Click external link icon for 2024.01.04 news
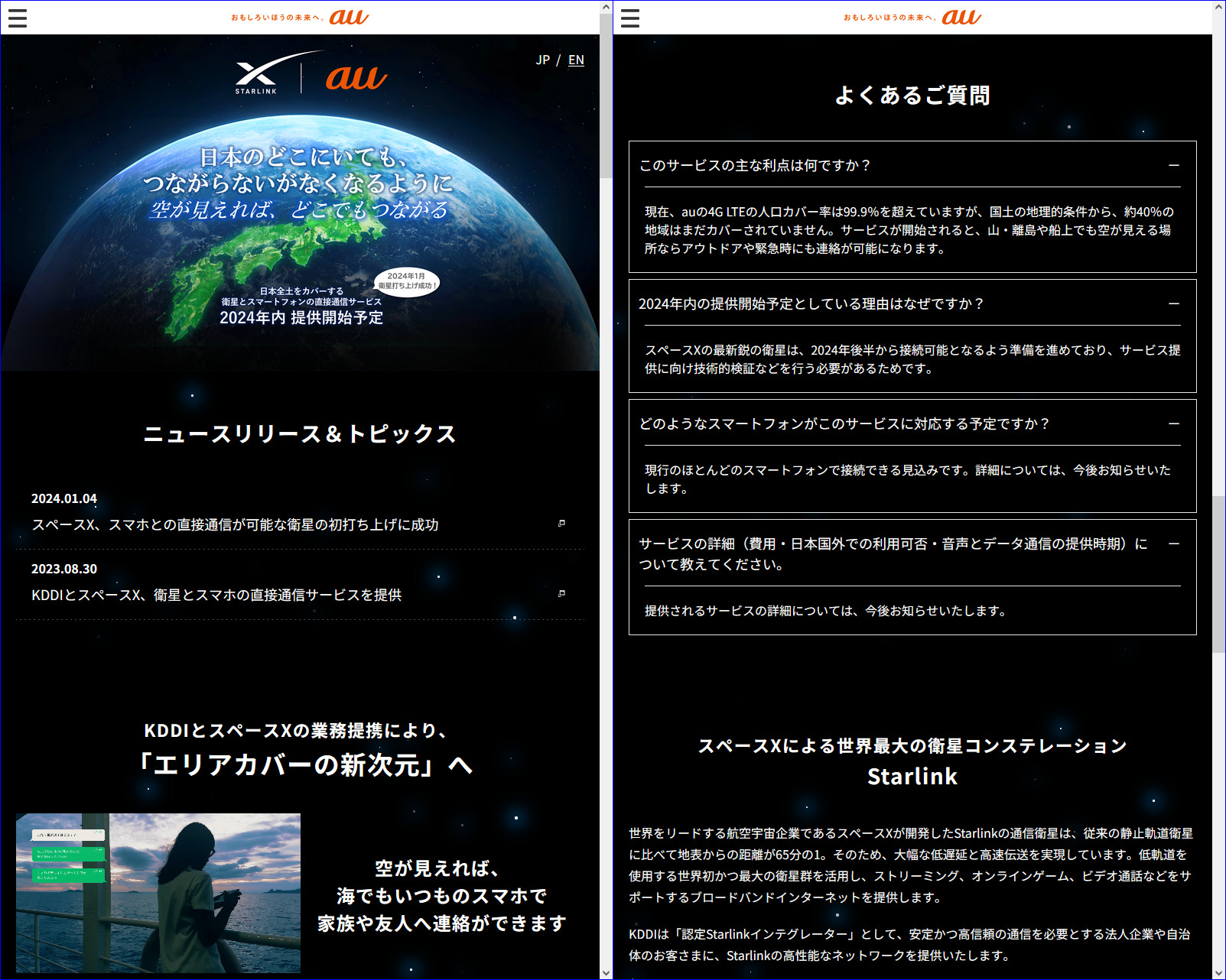 point(561,524)
